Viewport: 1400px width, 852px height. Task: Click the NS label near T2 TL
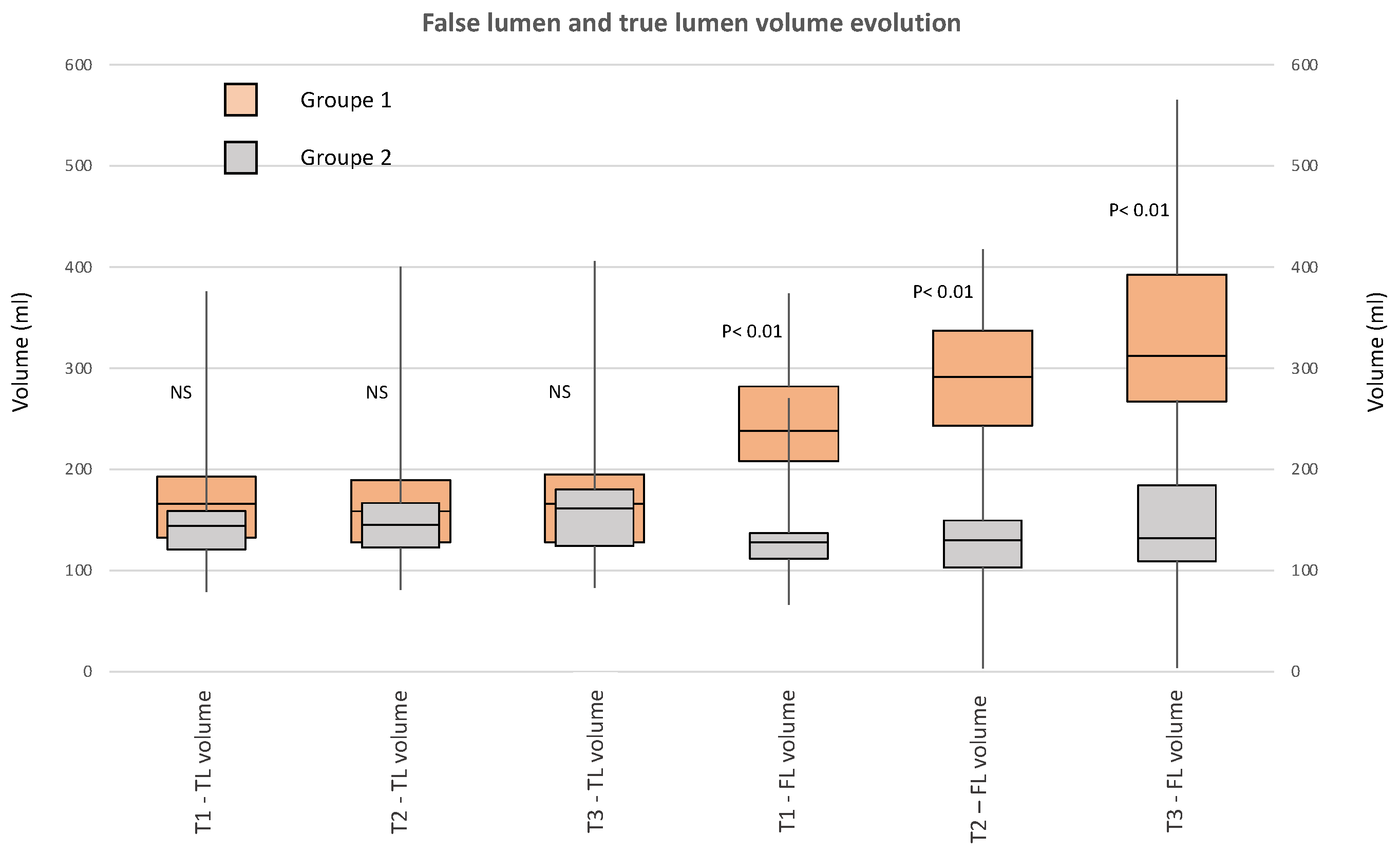tap(376, 392)
